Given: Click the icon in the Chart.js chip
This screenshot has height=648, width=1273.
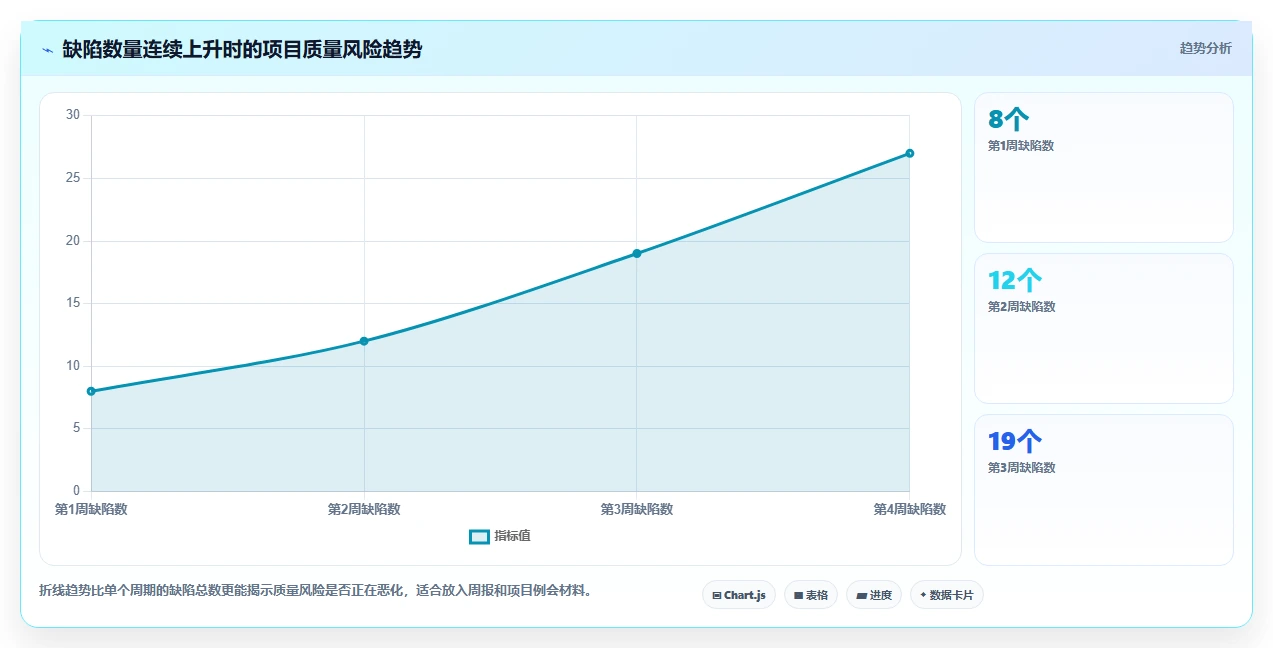Looking at the screenshot, I should 717,596.
